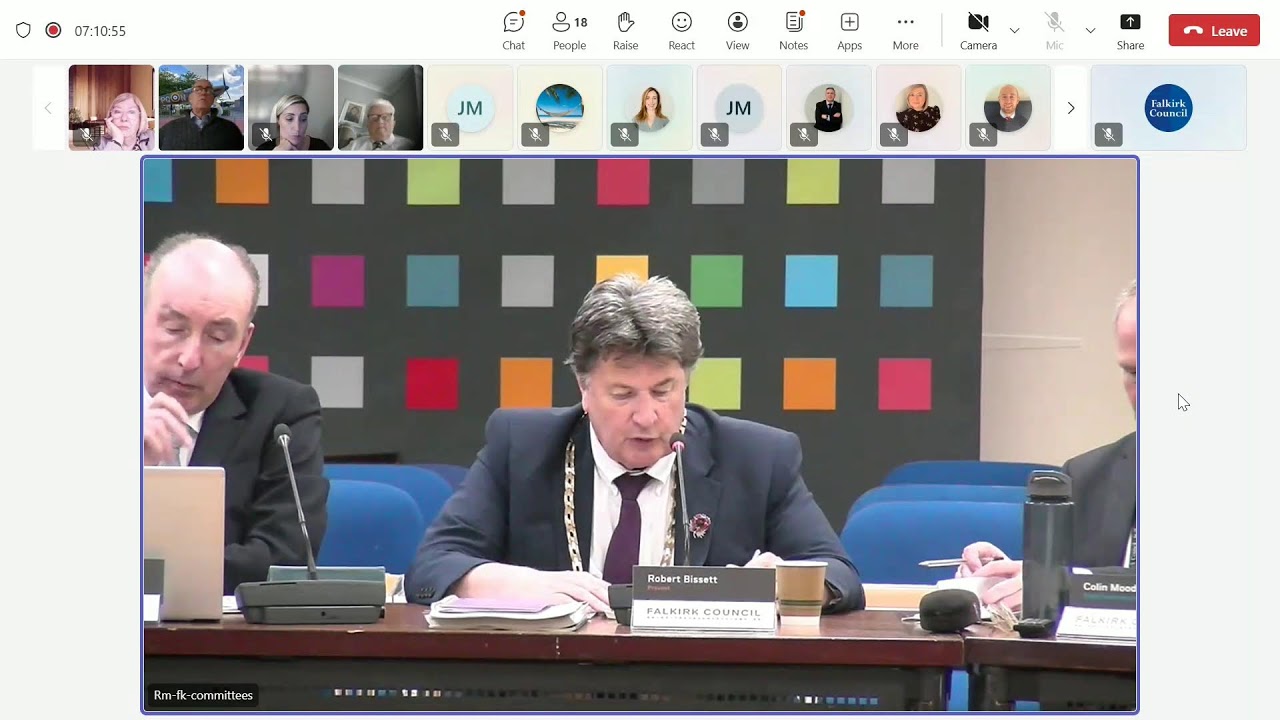Select the elderly man grey video tile
This screenshot has height=720, width=1280.
(380, 108)
